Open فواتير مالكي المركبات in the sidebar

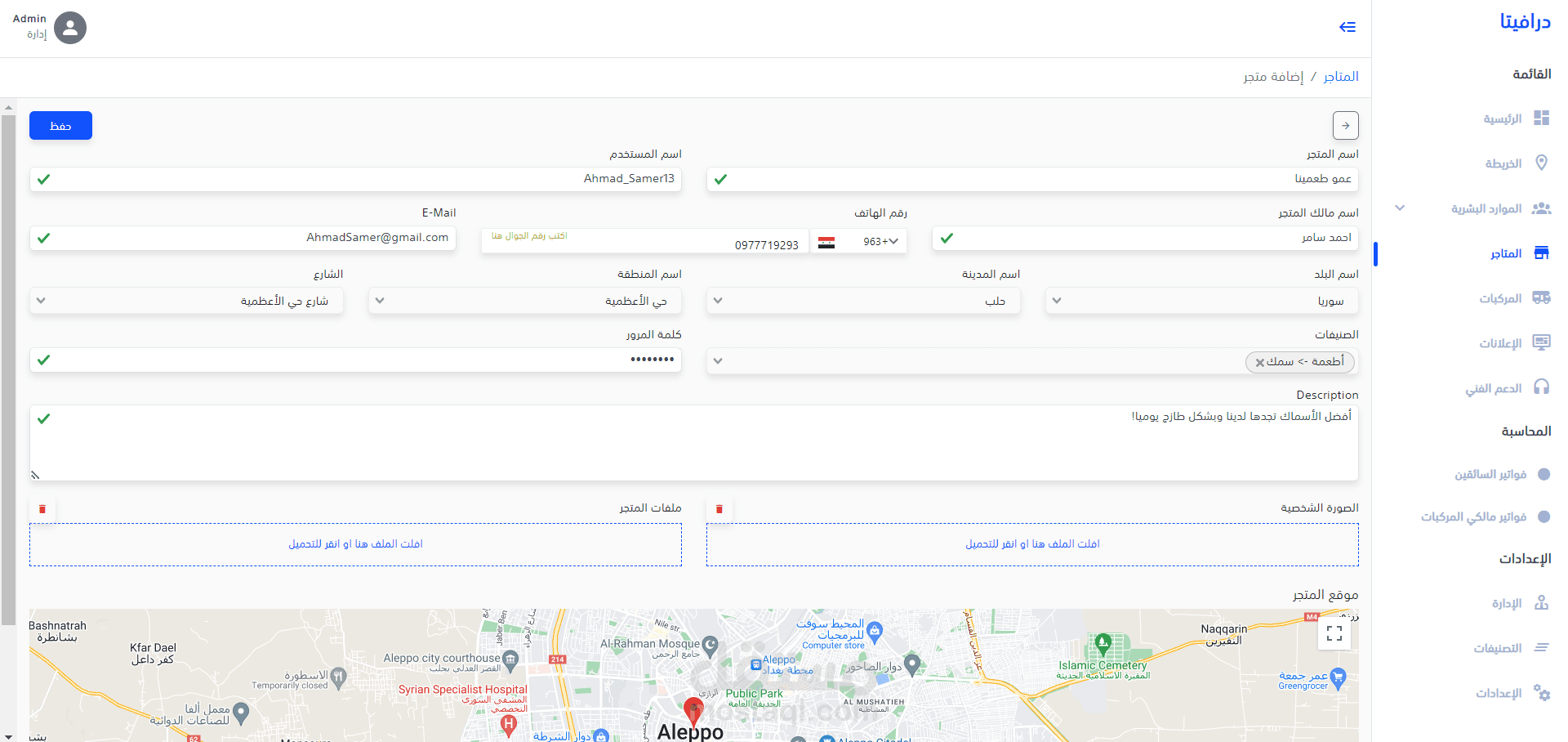[x=1474, y=517]
